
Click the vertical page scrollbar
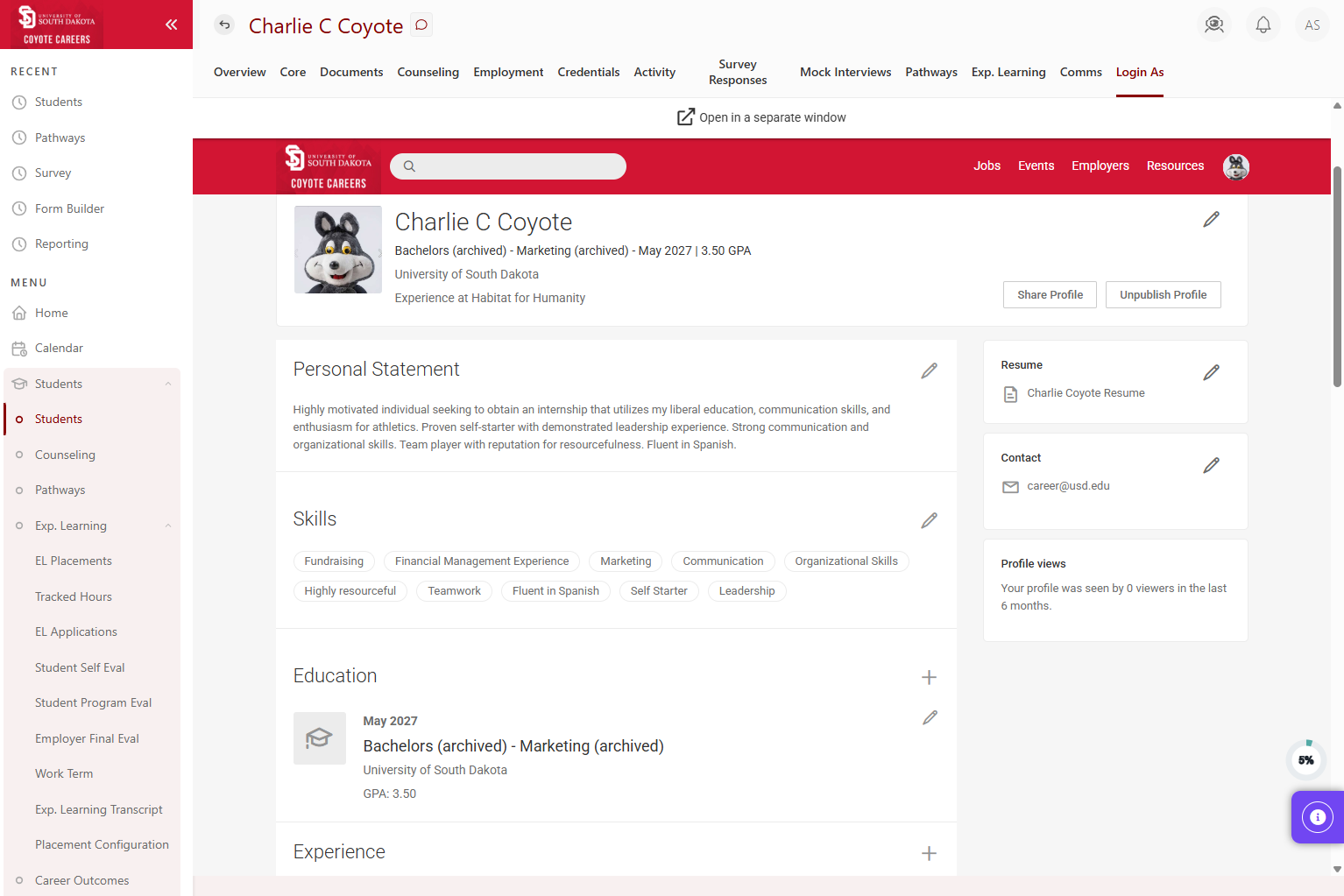point(1337,276)
